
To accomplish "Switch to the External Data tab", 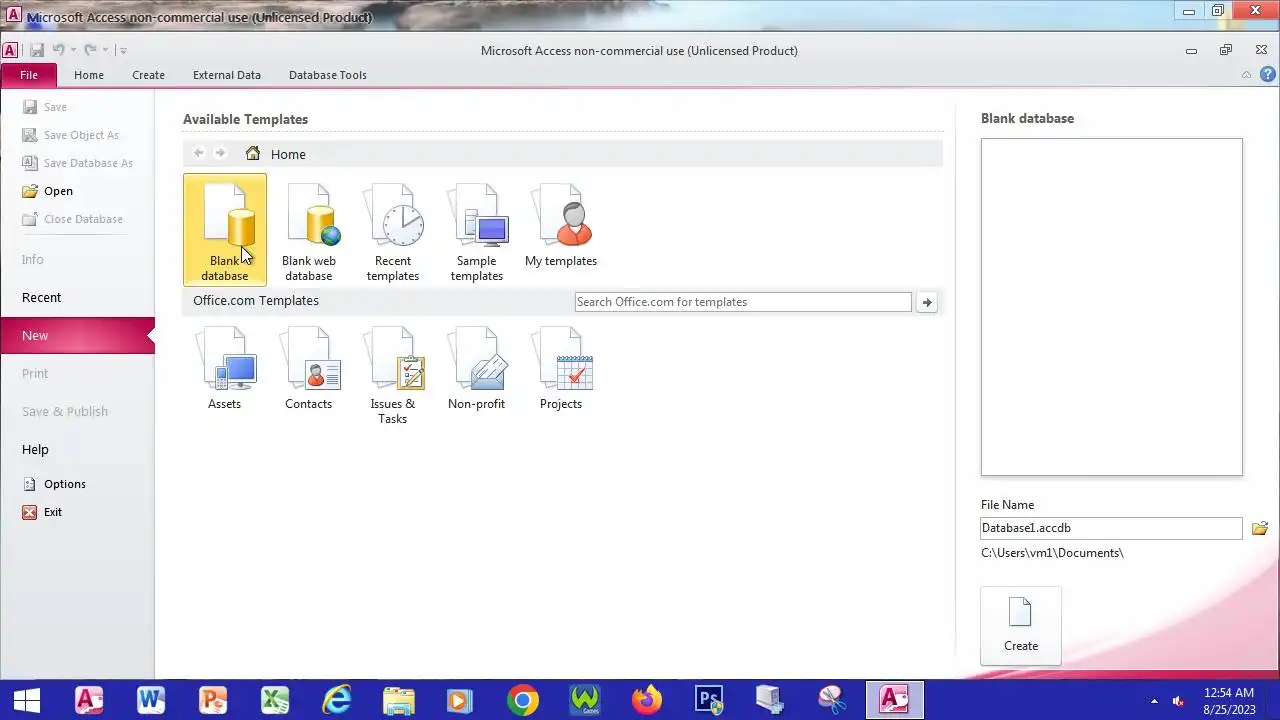I will click(x=227, y=75).
